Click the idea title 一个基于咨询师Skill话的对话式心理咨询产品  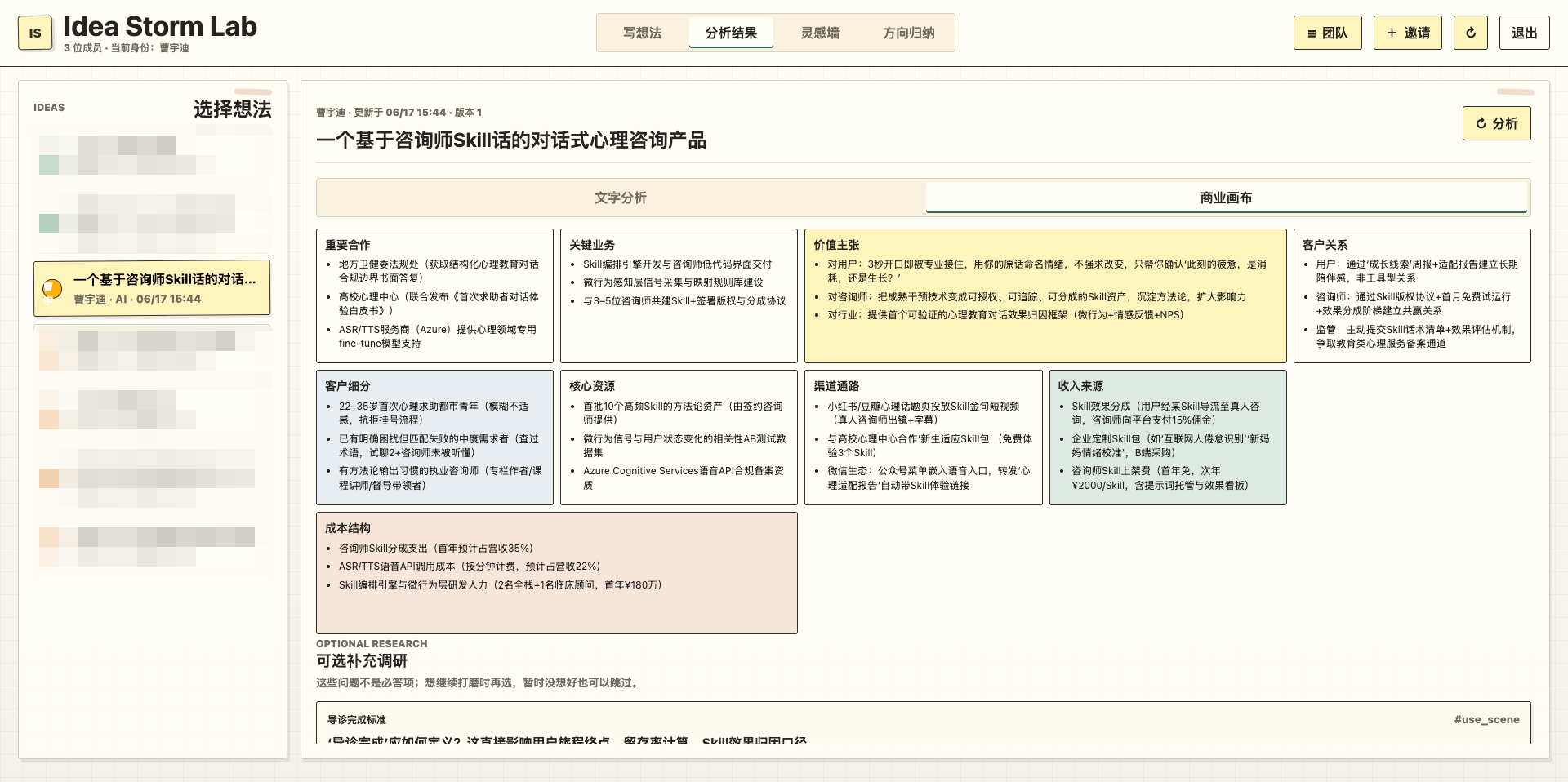click(511, 140)
